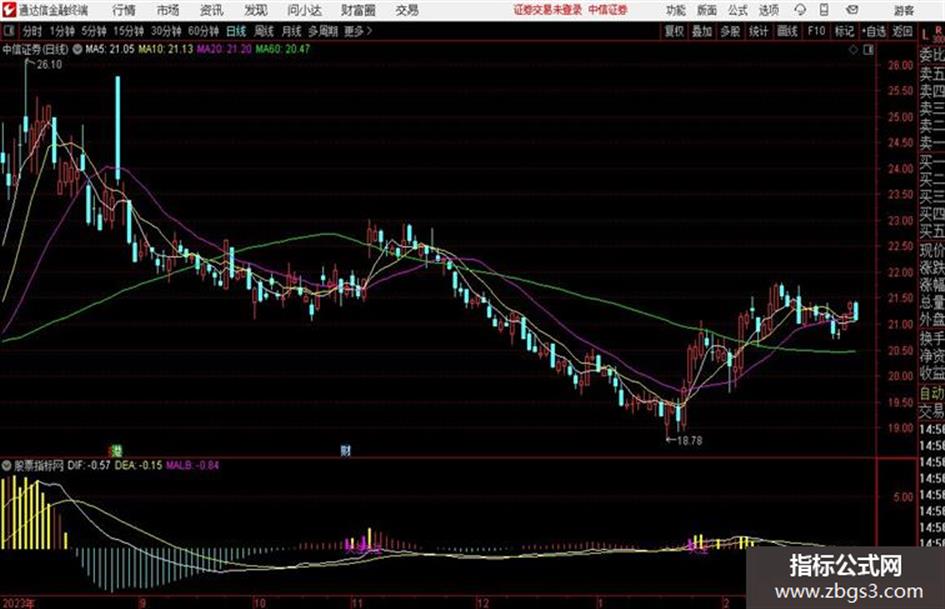Screen dimensions: 945x609
Task: Click the MA5: 21.05 label
Action: click(x=110, y=49)
